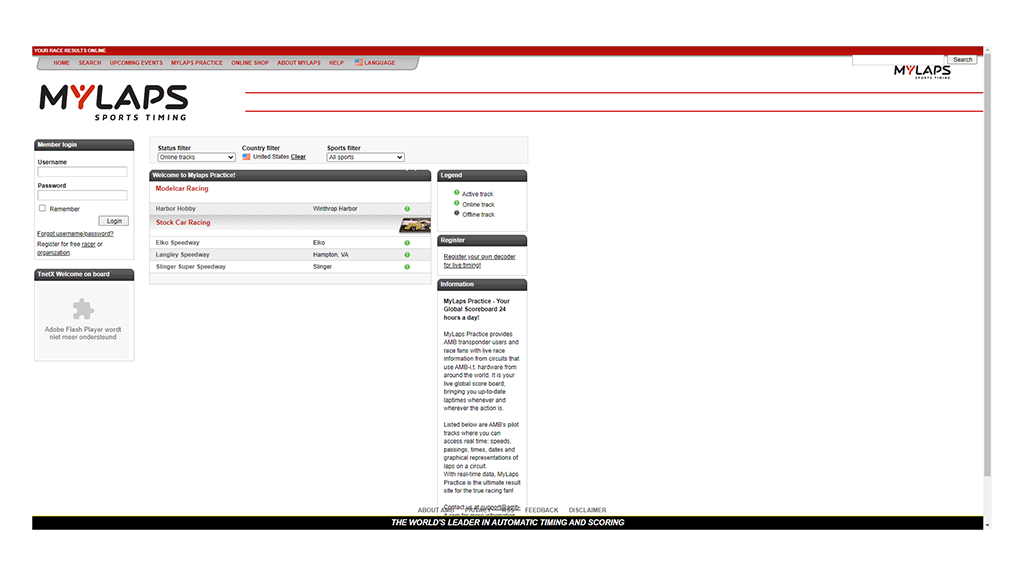Expand the Sports filter dropdown
The height and width of the screenshot is (576, 1024).
(365, 157)
